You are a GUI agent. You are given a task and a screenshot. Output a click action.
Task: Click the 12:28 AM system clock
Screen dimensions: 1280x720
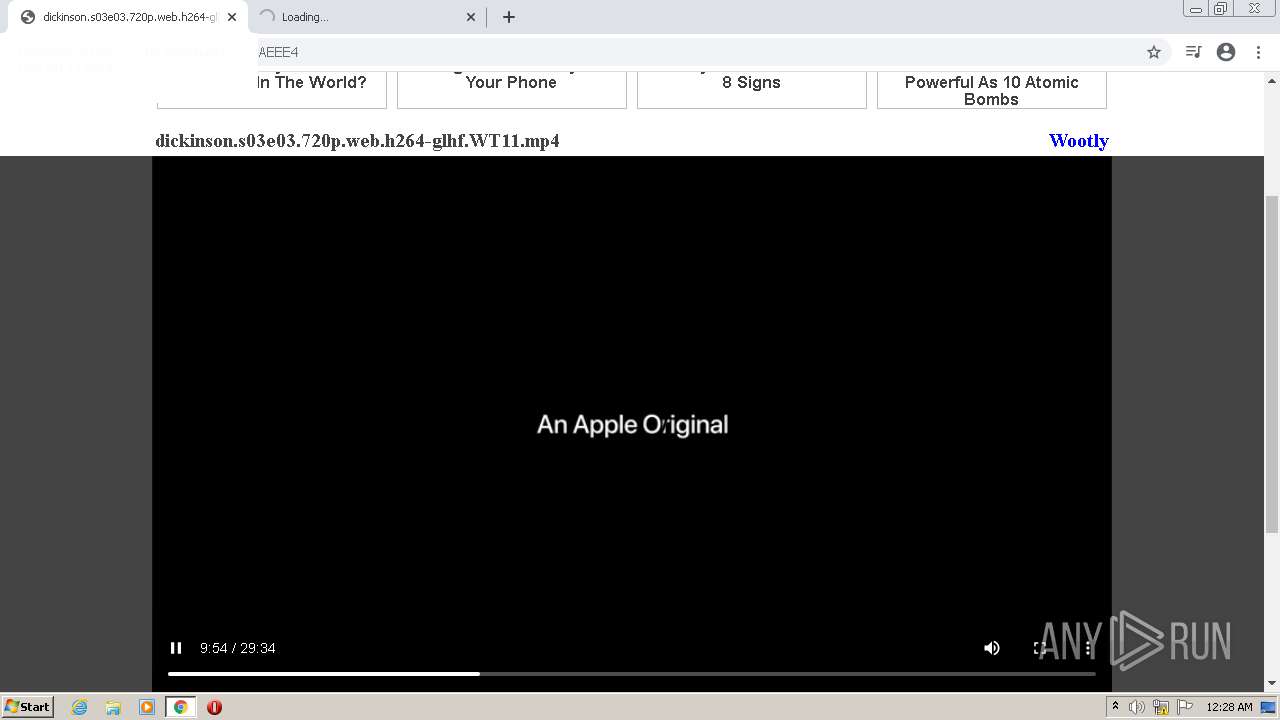click(1229, 707)
